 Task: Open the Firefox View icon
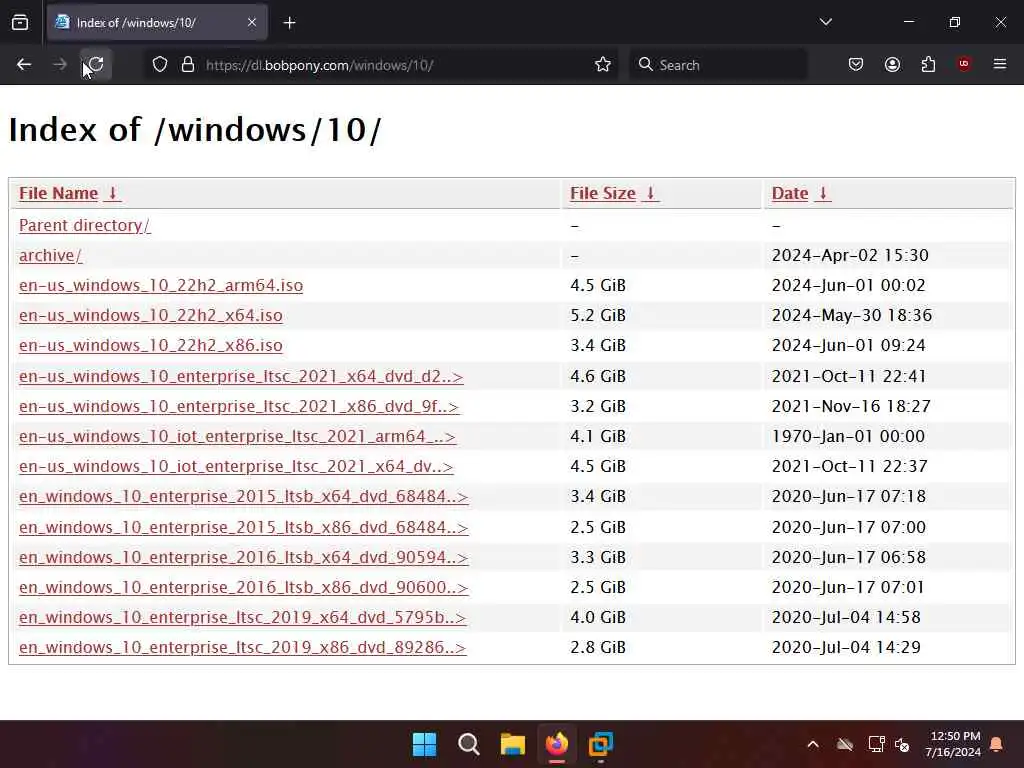[20, 23]
